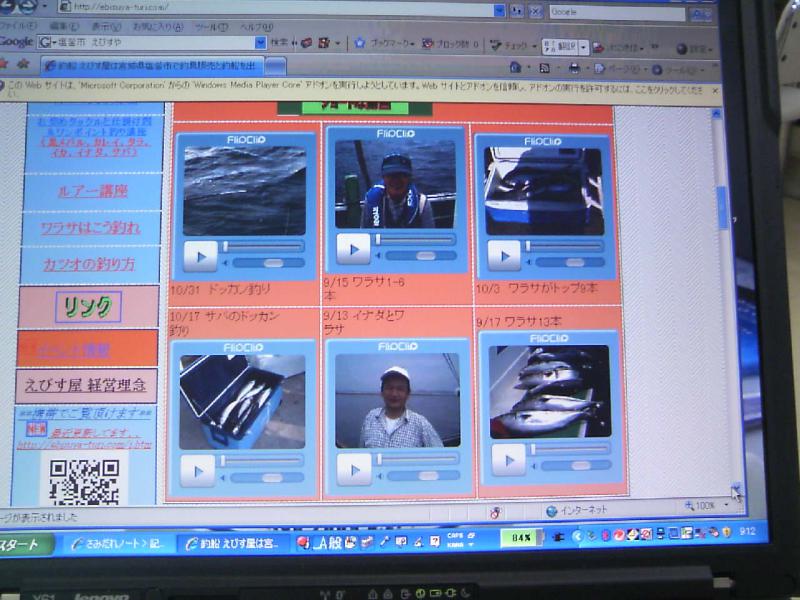Play the 10/17 サバのドッカン釣り clip

[197, 470]
